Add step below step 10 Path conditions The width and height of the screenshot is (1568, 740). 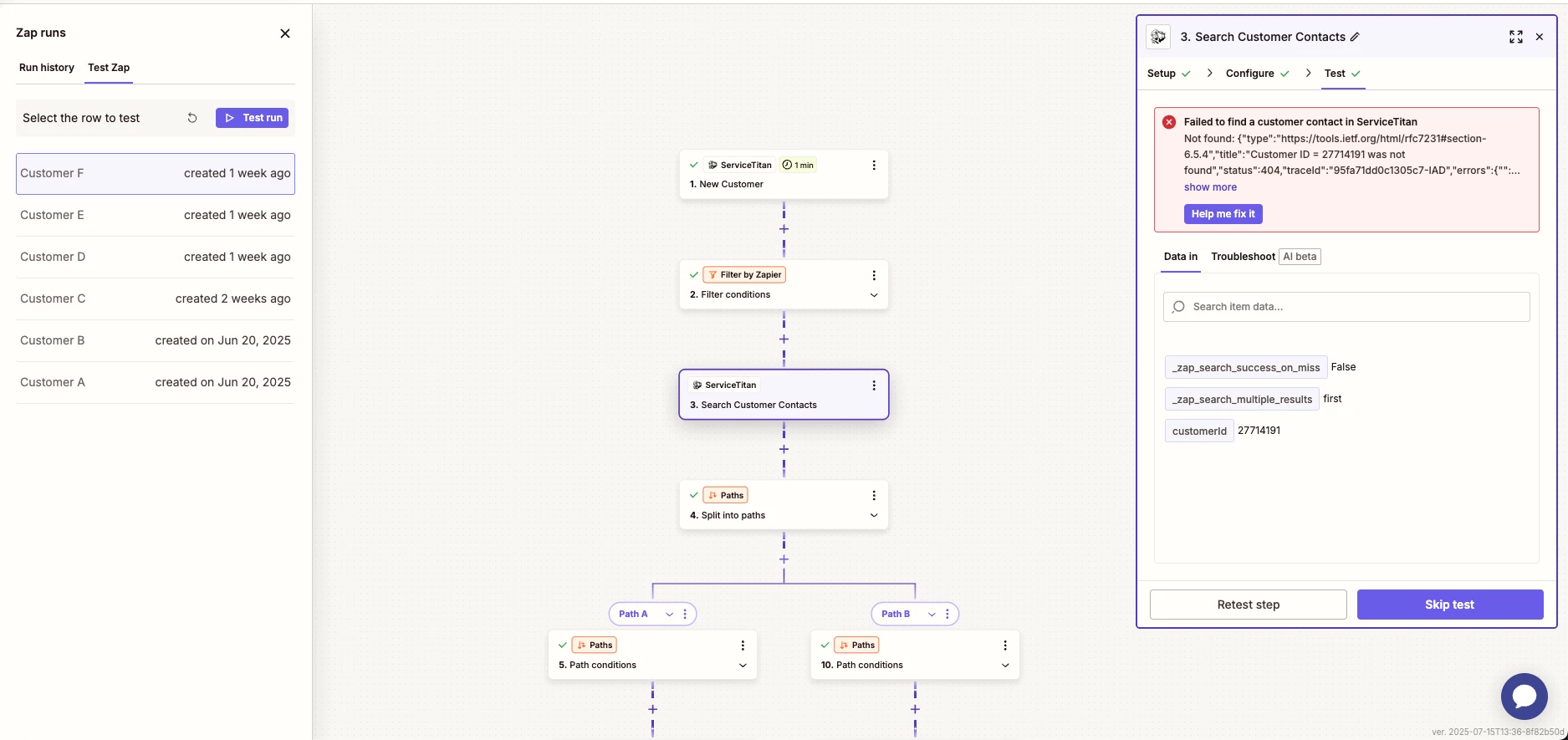(x=915, y=709)
